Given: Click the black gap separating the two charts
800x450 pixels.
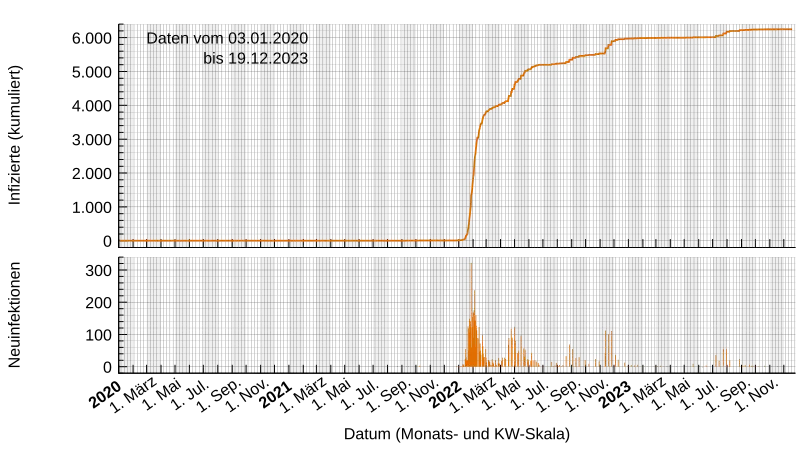Looking at the screenshot, I should pos(400,251).
